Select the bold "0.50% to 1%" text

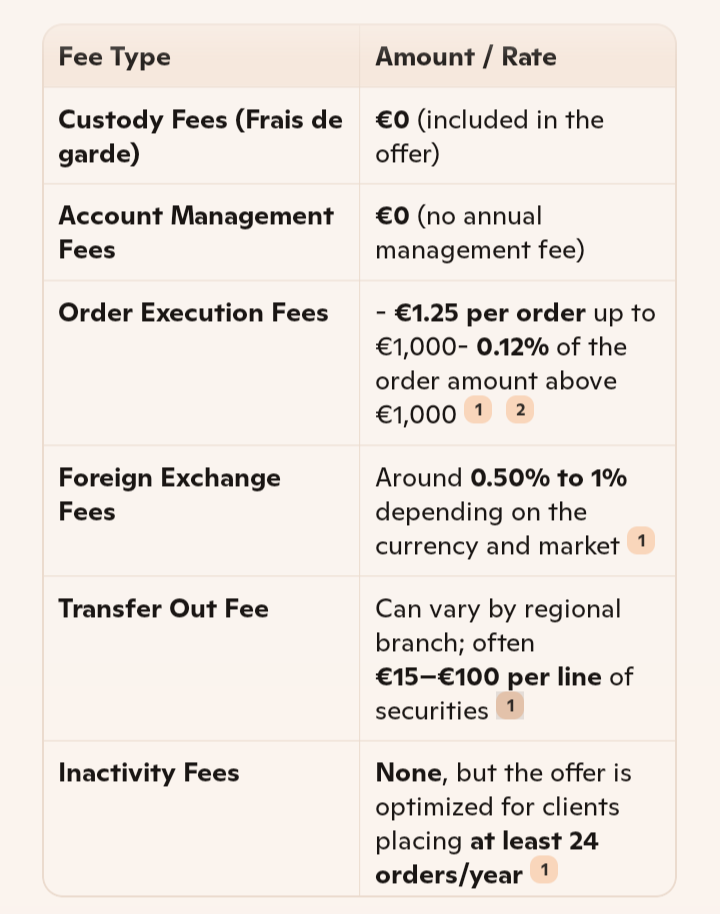548,478
